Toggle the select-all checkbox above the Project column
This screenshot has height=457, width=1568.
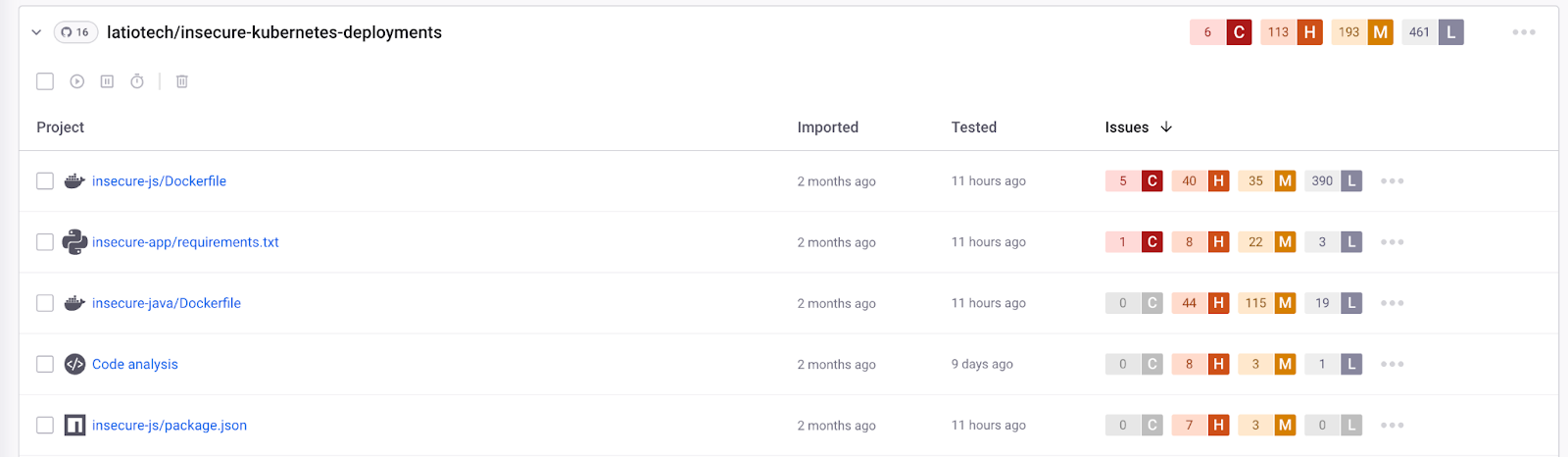[45, 81]
